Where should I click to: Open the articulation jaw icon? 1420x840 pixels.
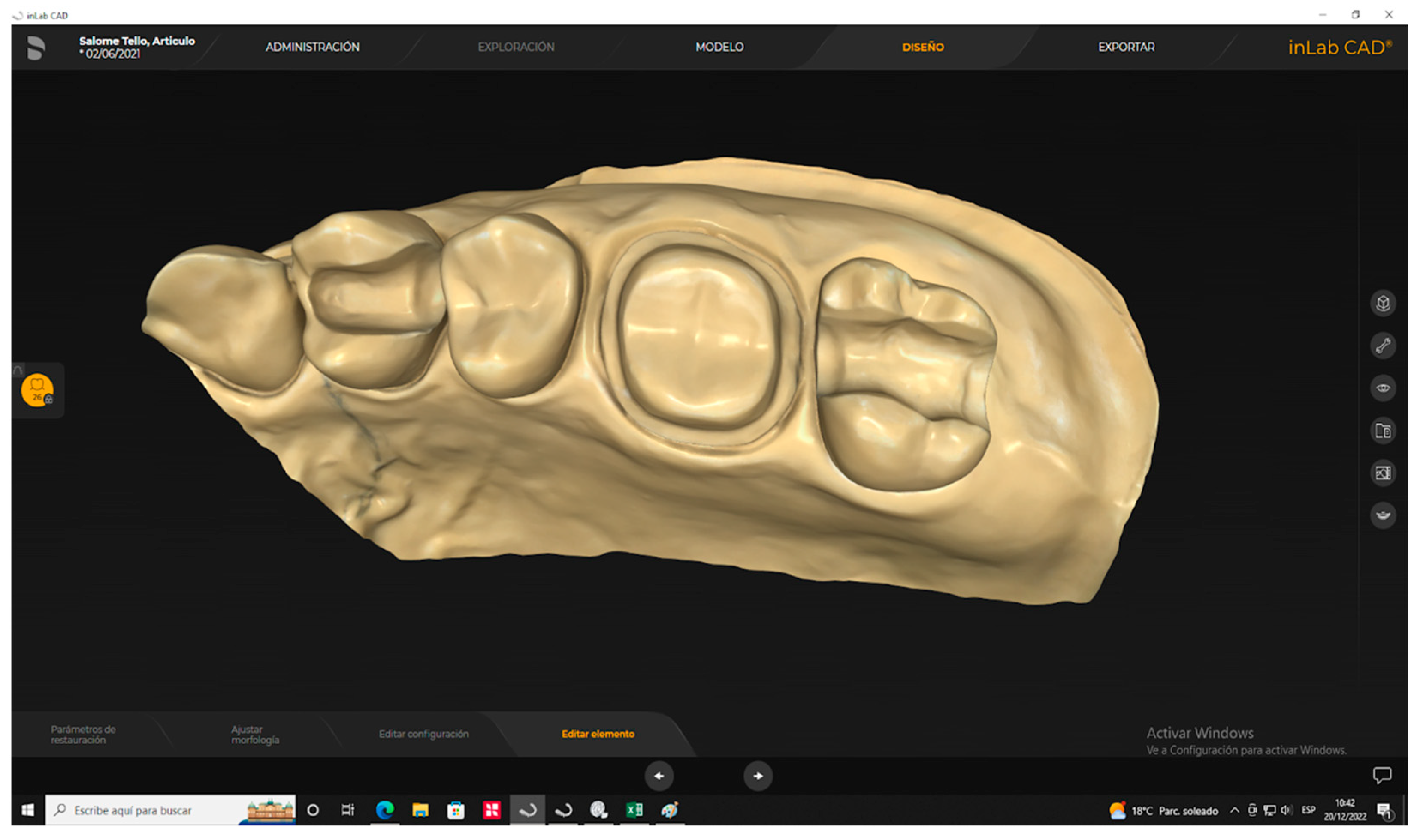point(1382,515)
